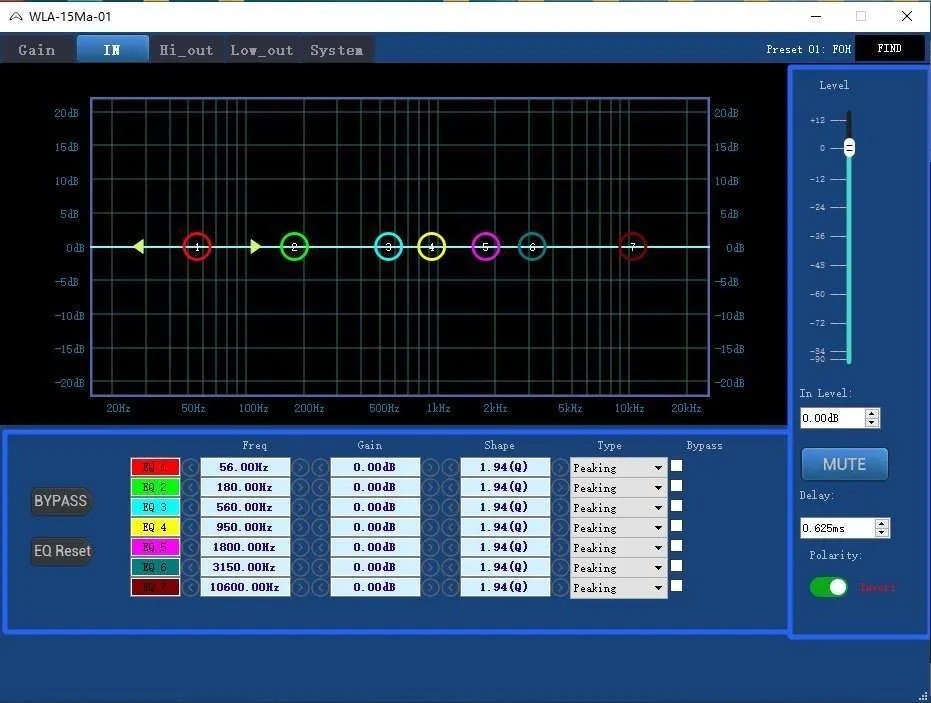Select the teal EQ node 6 on the graph
This screenshot has width=931, height=703.
(532, 246)
